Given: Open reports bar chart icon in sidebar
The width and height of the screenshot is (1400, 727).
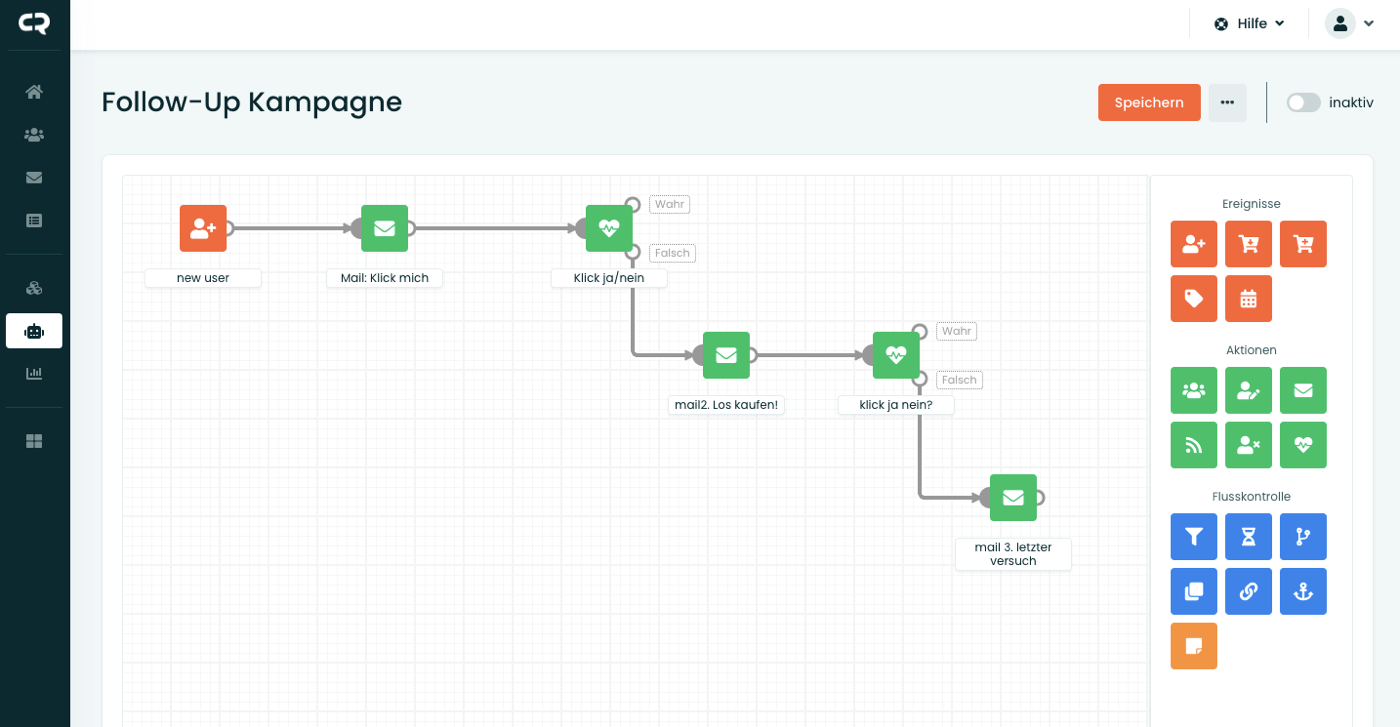Looking at the screenshot, I should (x=34, y=373).
